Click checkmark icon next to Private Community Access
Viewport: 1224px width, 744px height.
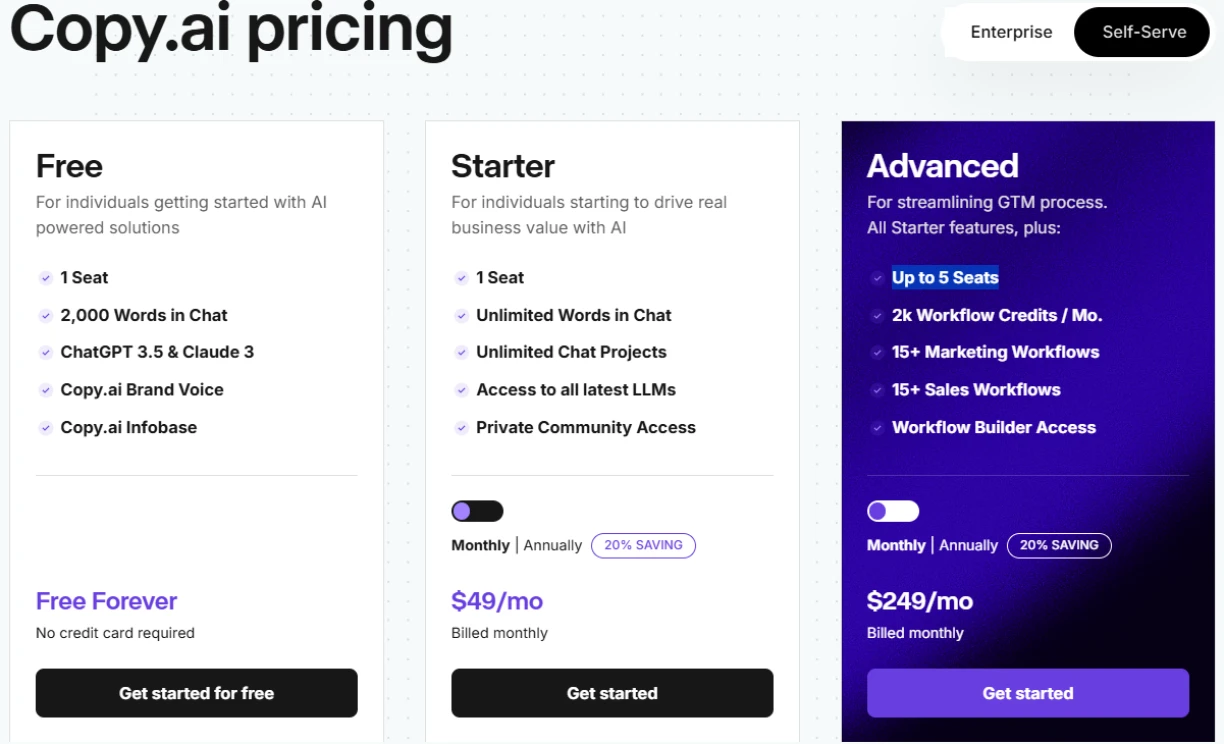pyautogui.click(x=461, y=427)
